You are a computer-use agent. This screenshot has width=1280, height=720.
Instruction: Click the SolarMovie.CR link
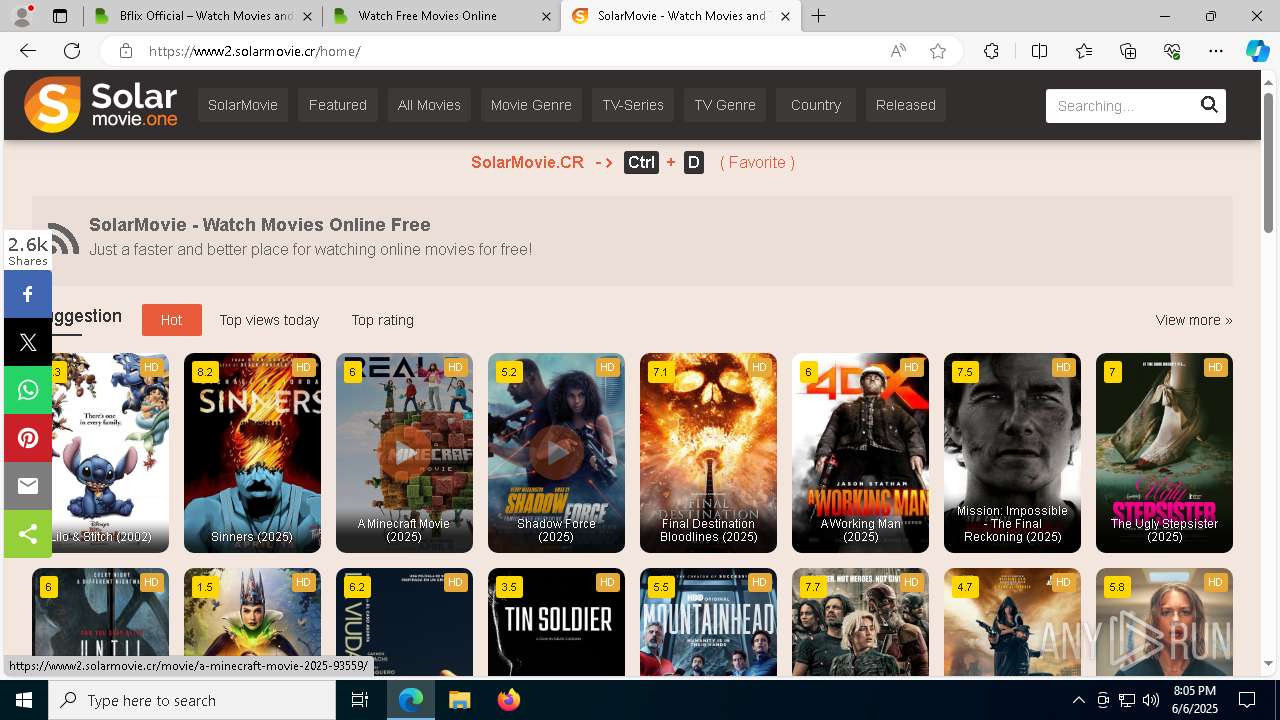pos(527,162)
